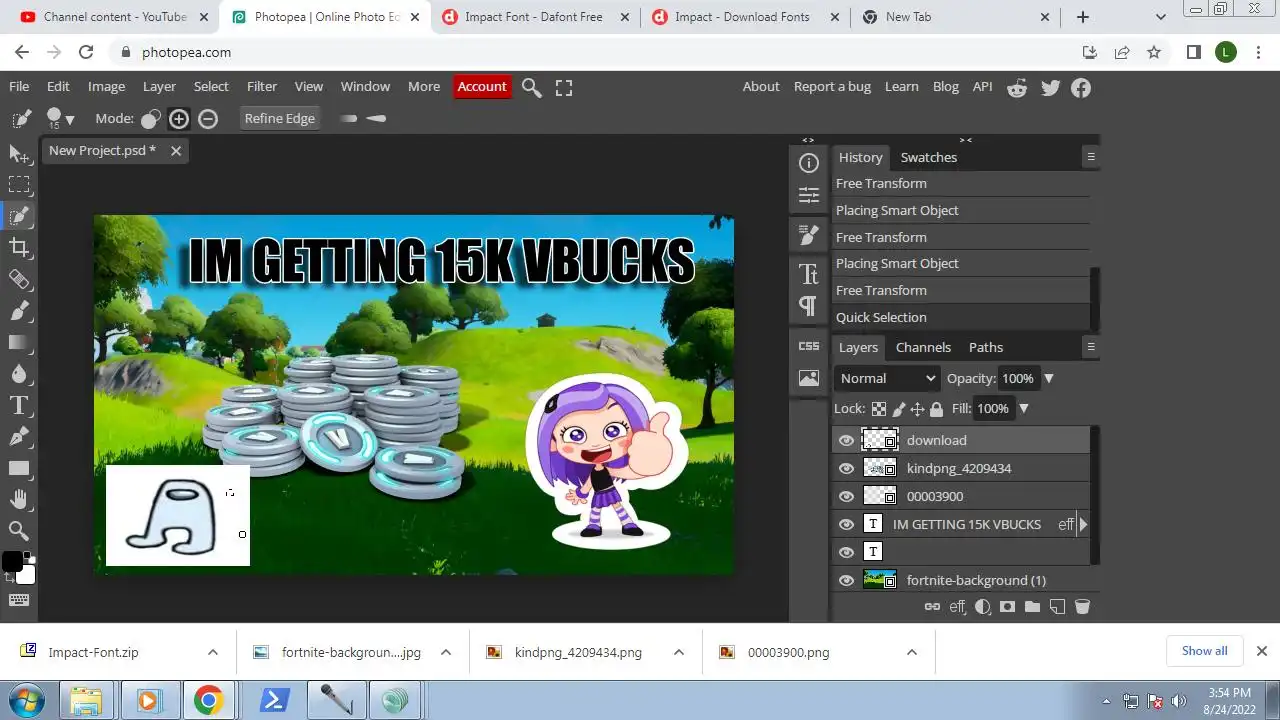Toggle lock image pixels brush icon

[898, 408]
